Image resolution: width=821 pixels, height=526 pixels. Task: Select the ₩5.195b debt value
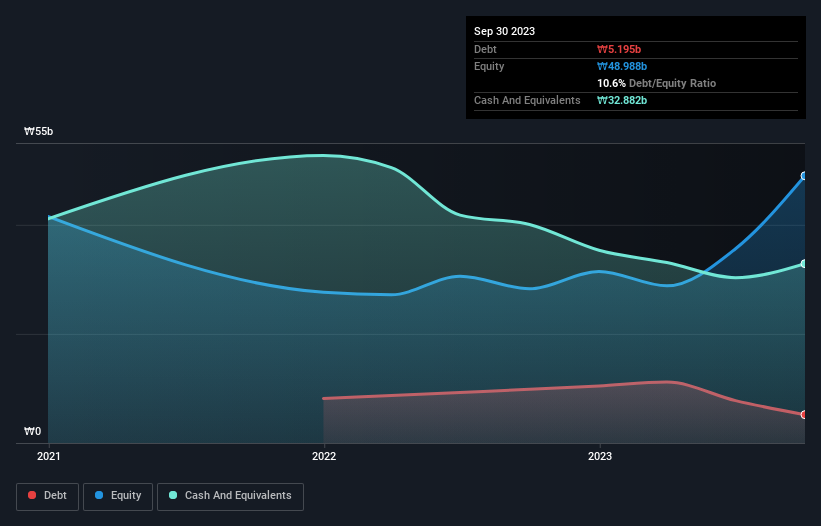pyautogui.click(x=619, y=49)
